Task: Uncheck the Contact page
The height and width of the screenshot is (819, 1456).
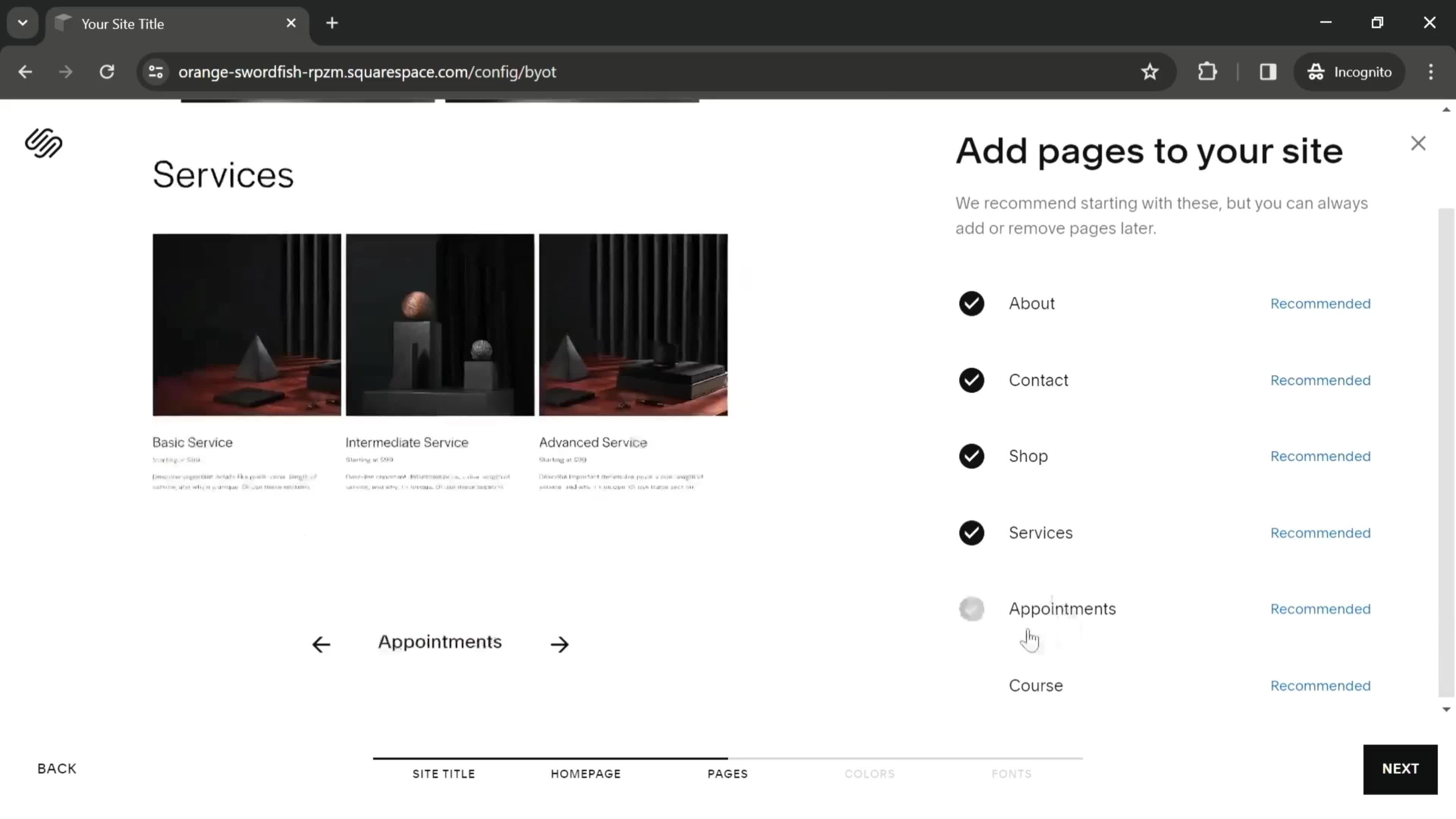Action: [x=971, y=380]
